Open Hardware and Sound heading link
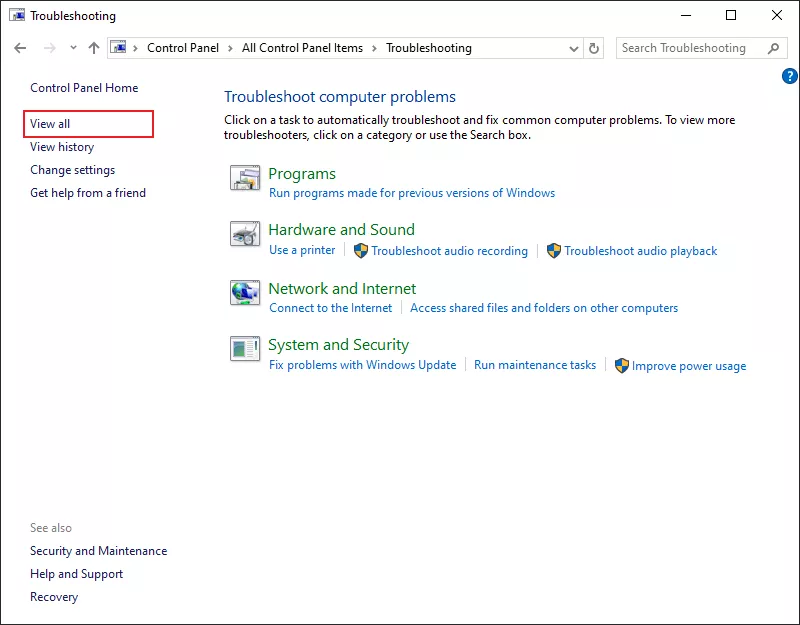The height and width of the screenshot is (625, 800). pyautogui.click(x=341, y=230)
